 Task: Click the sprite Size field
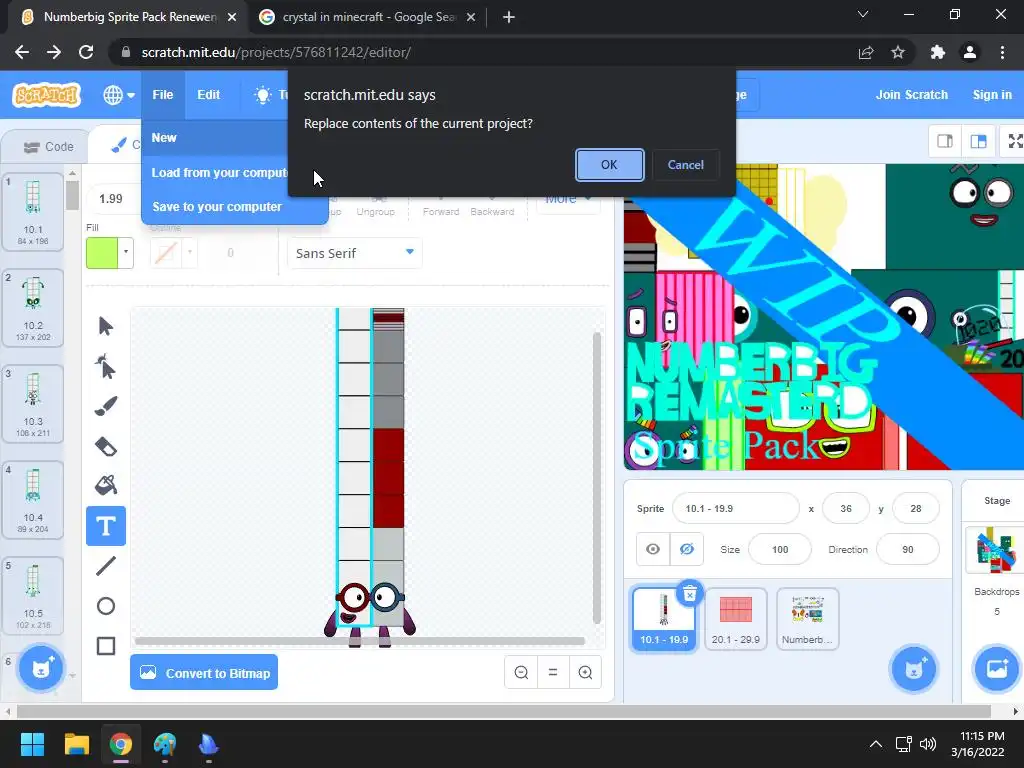780,549
